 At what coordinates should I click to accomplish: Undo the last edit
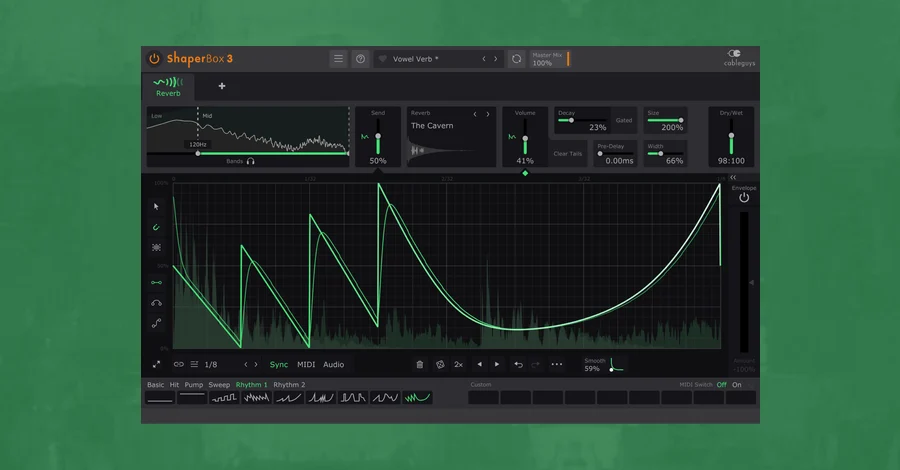(518, 364)
